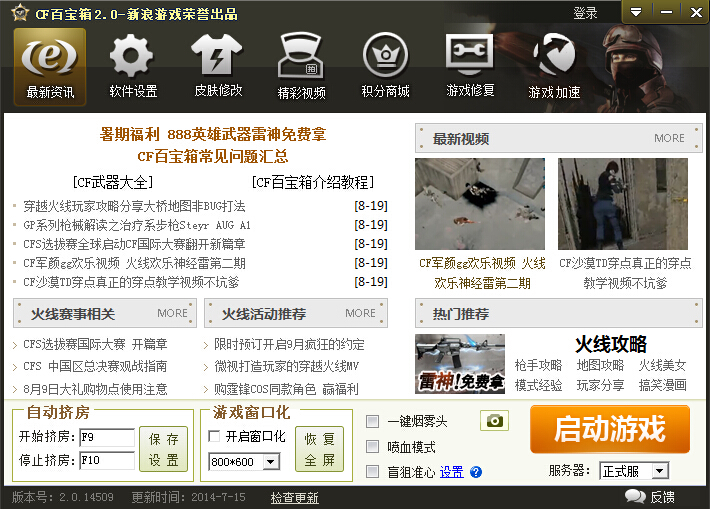
Task: Open the title bar dropdown menu triangle
Action: pyautogui.click(x=636, y=12)
